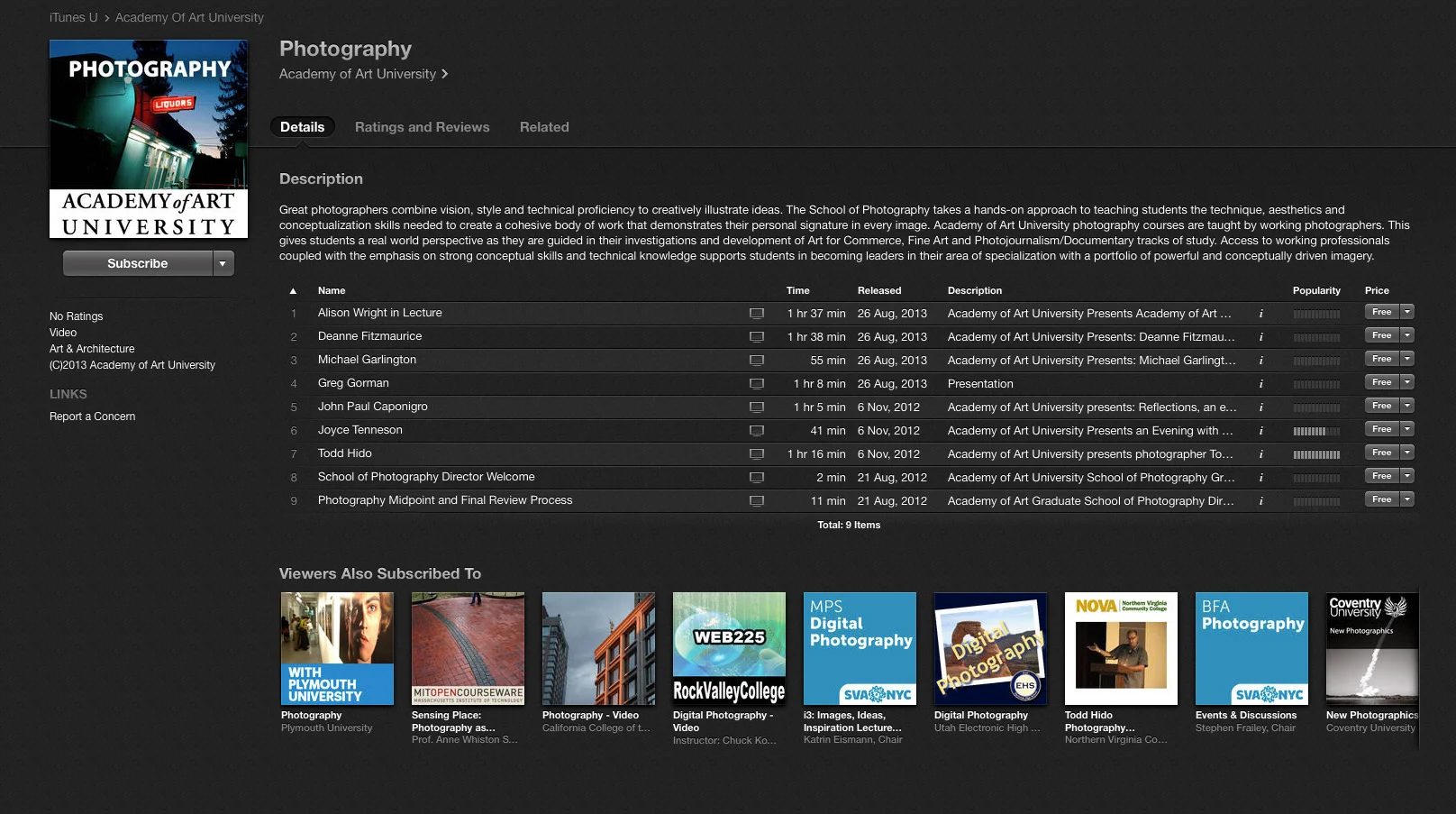Click the info icon for Deanne Fitzmaurice
Image resolution: width=1456 pixels, height=814 pixels.
1261,336
